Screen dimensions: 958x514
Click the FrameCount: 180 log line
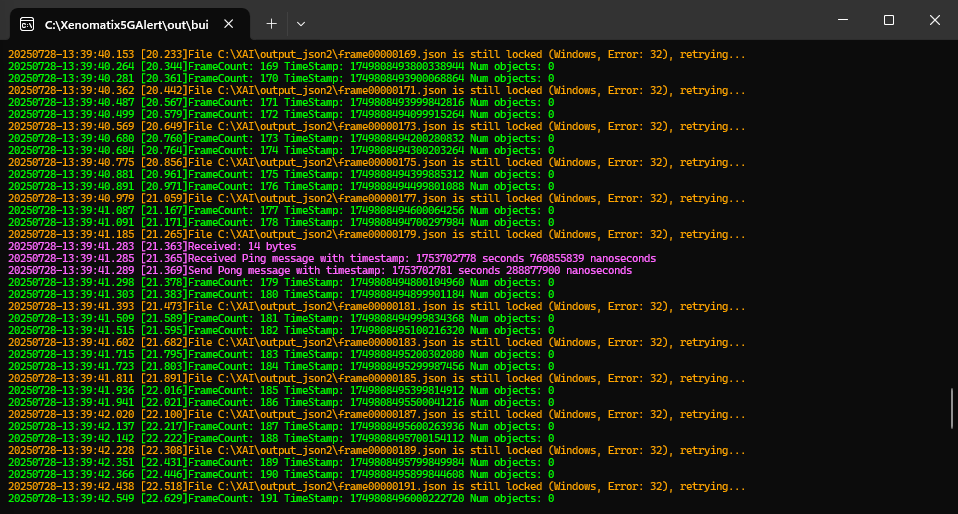click(x=280, y=294)
